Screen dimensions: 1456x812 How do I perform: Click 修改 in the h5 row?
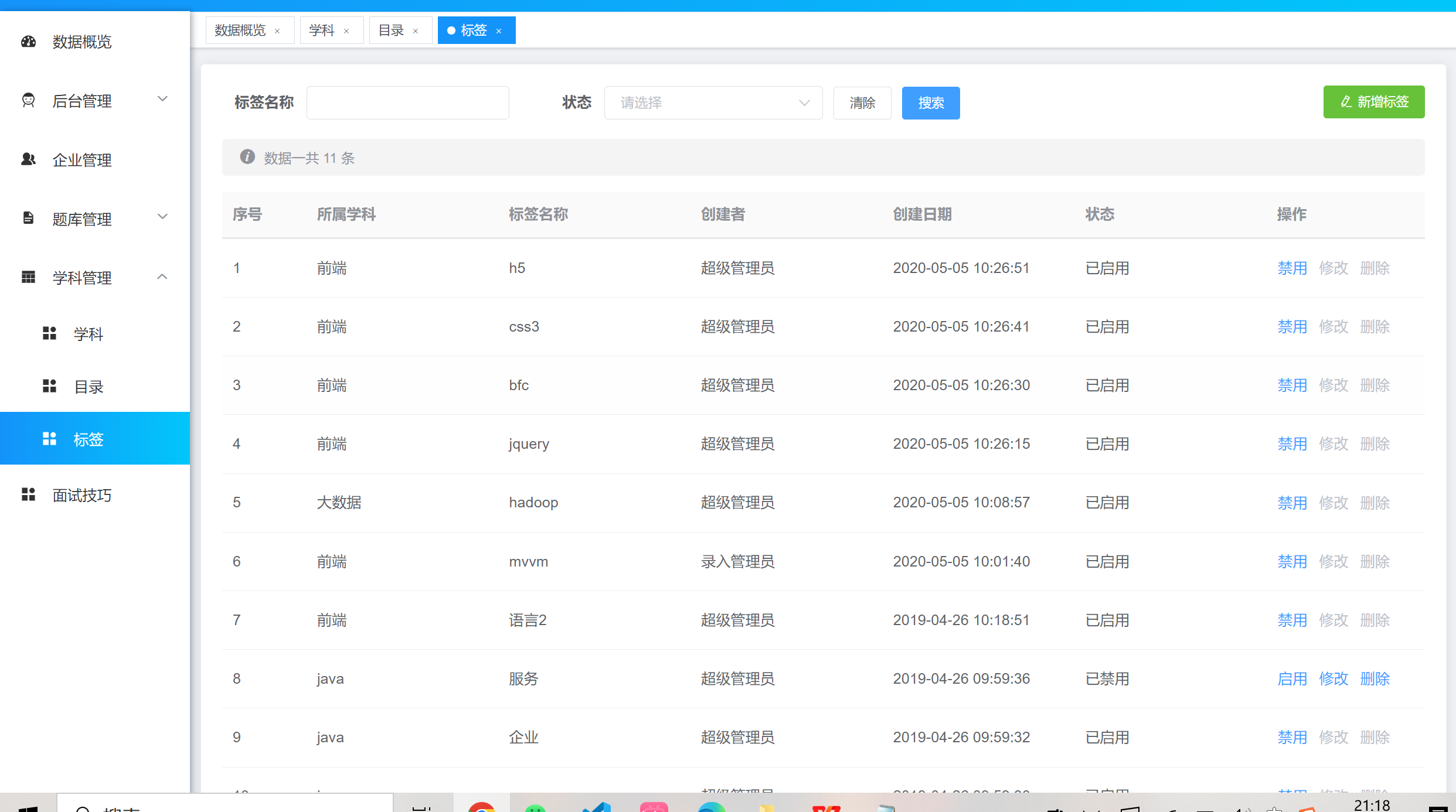[1333, 268]
